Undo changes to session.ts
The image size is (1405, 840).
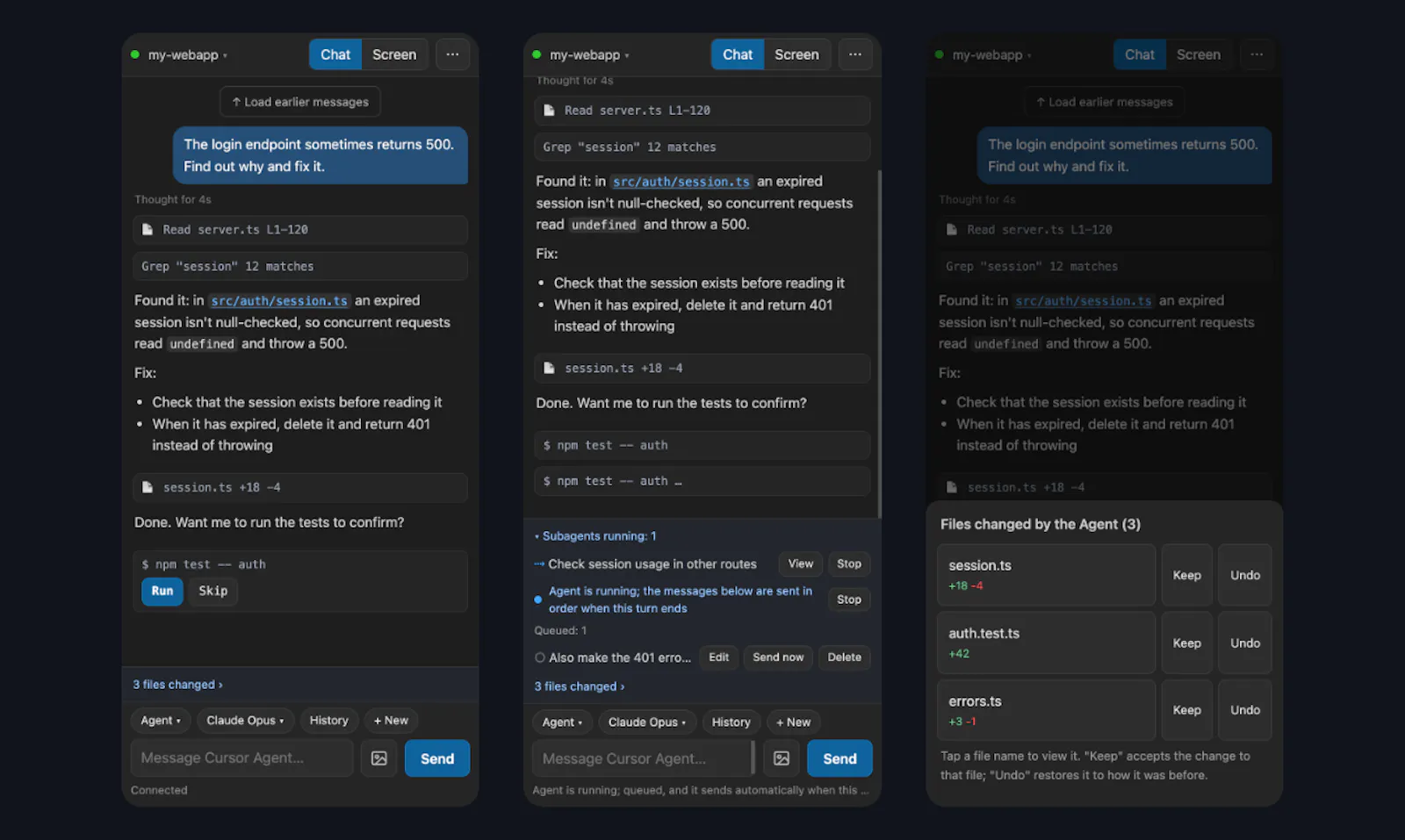(x=1245, y=575)
